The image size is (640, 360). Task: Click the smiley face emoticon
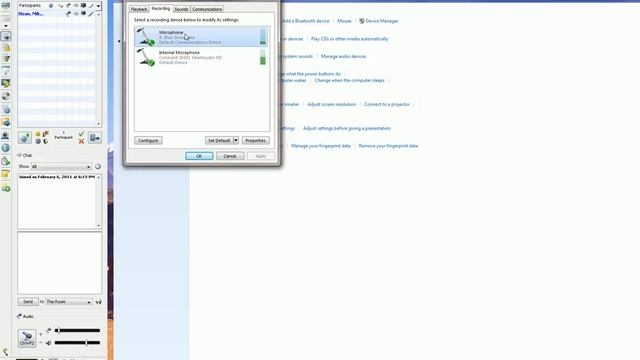pyautogui.click(x=38, y=134)
